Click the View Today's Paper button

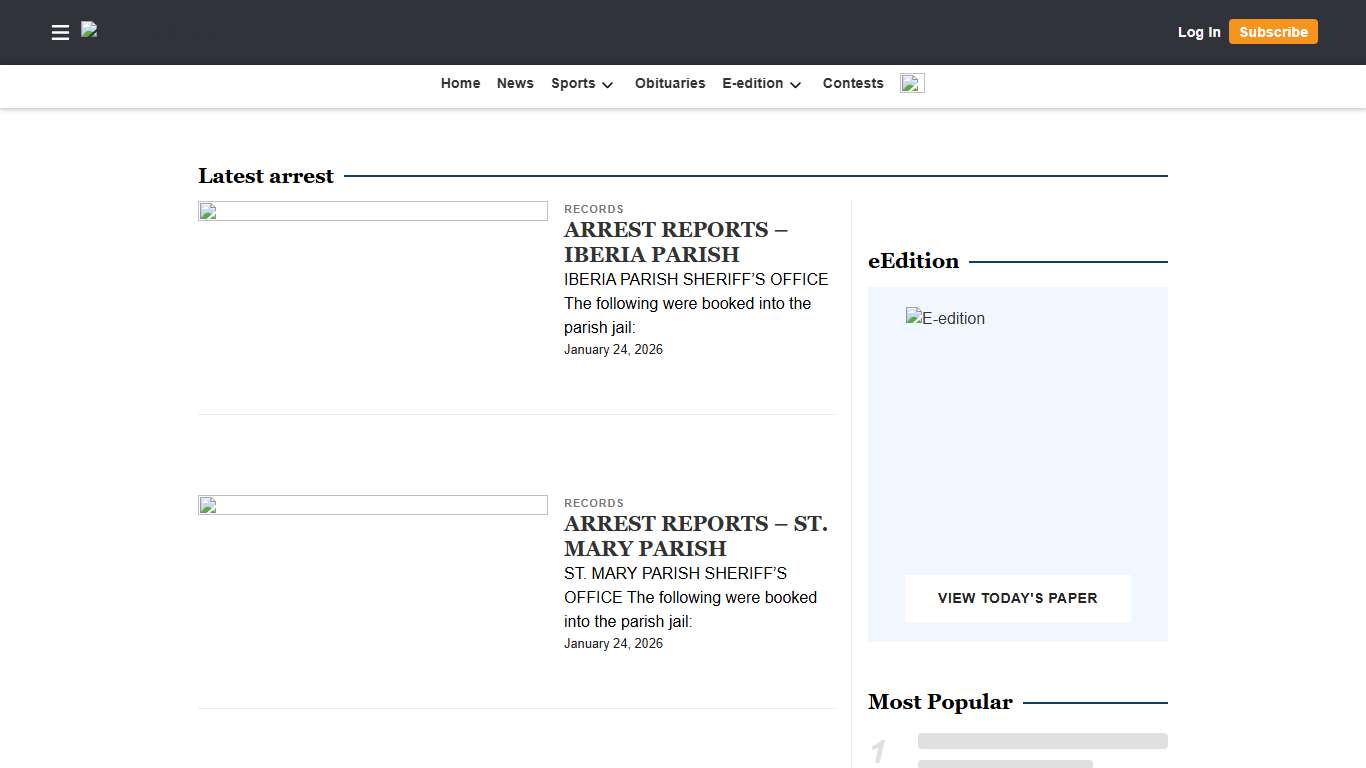1017,598
